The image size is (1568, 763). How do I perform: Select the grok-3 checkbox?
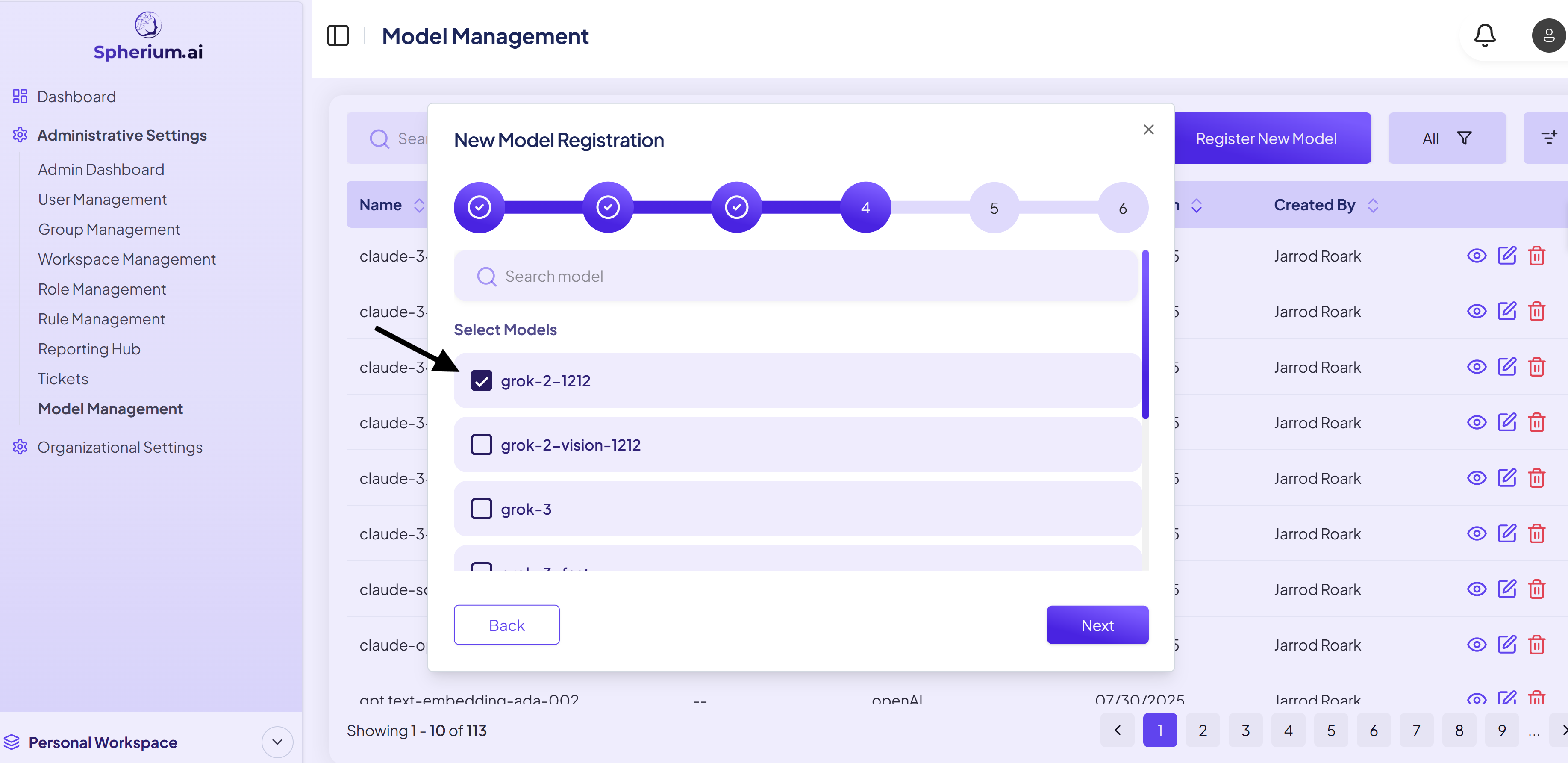click(x=481, y=509)
